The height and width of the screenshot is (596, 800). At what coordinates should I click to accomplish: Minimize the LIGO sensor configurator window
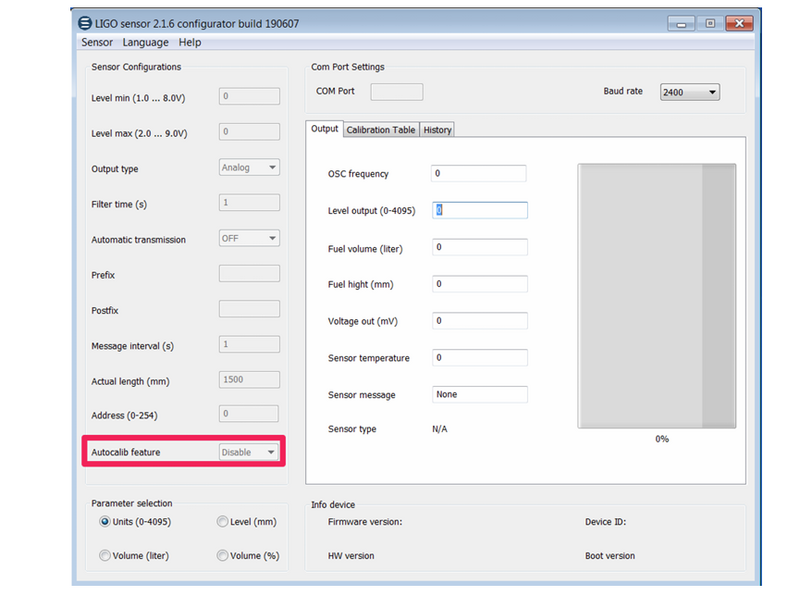(681, 23)
